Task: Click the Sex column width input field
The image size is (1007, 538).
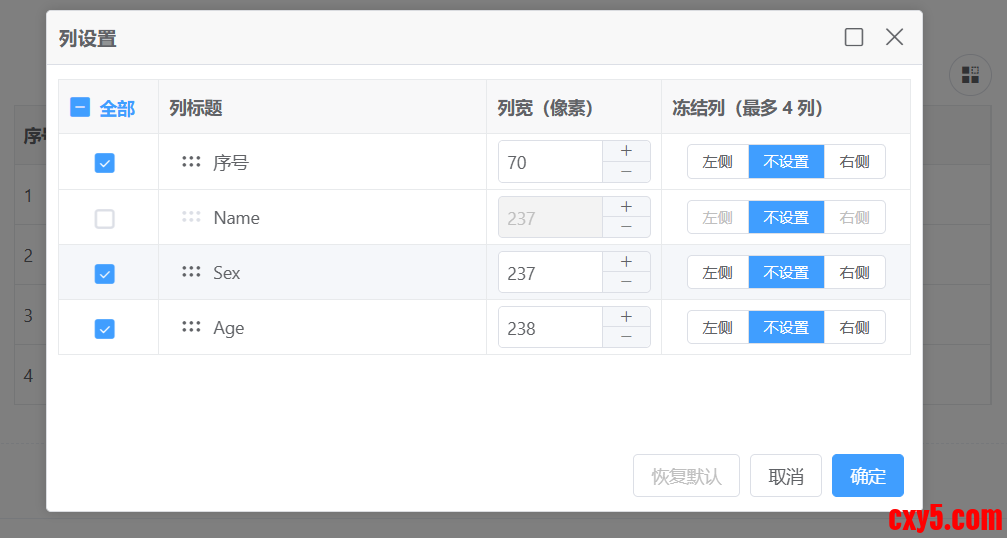Action: click(550, 272)
